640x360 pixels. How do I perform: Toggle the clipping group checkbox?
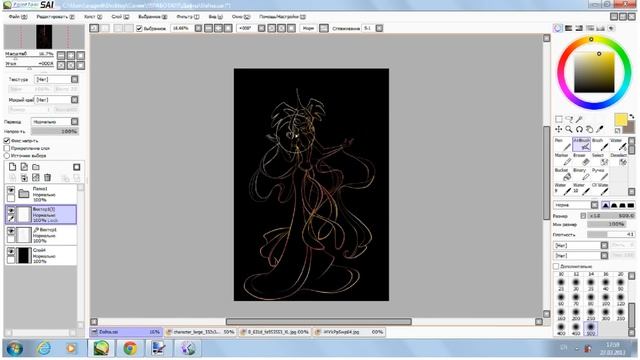coord(7,148)
